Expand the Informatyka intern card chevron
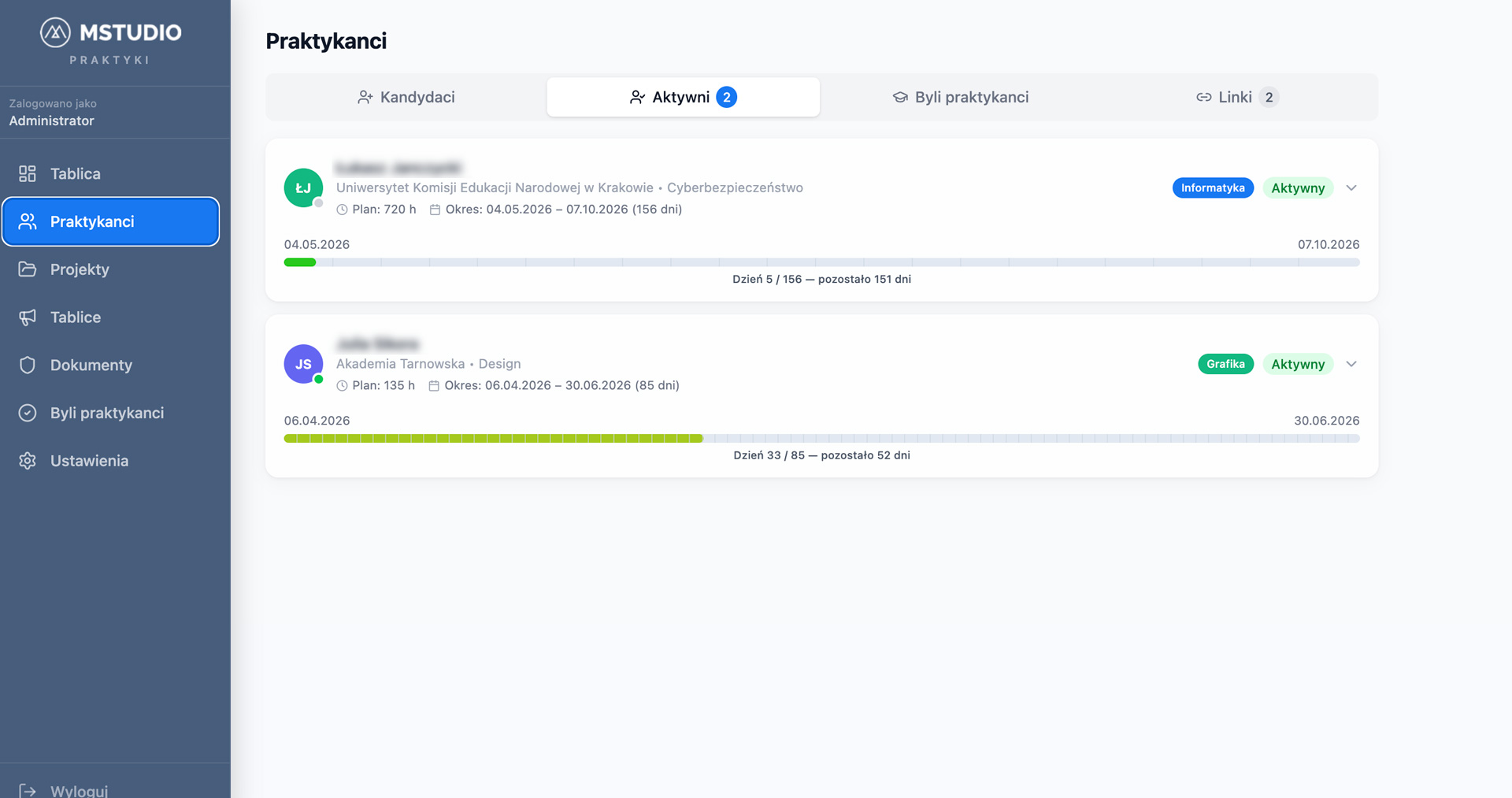The image size is (1512, 798). click(x=1351, y=187)
